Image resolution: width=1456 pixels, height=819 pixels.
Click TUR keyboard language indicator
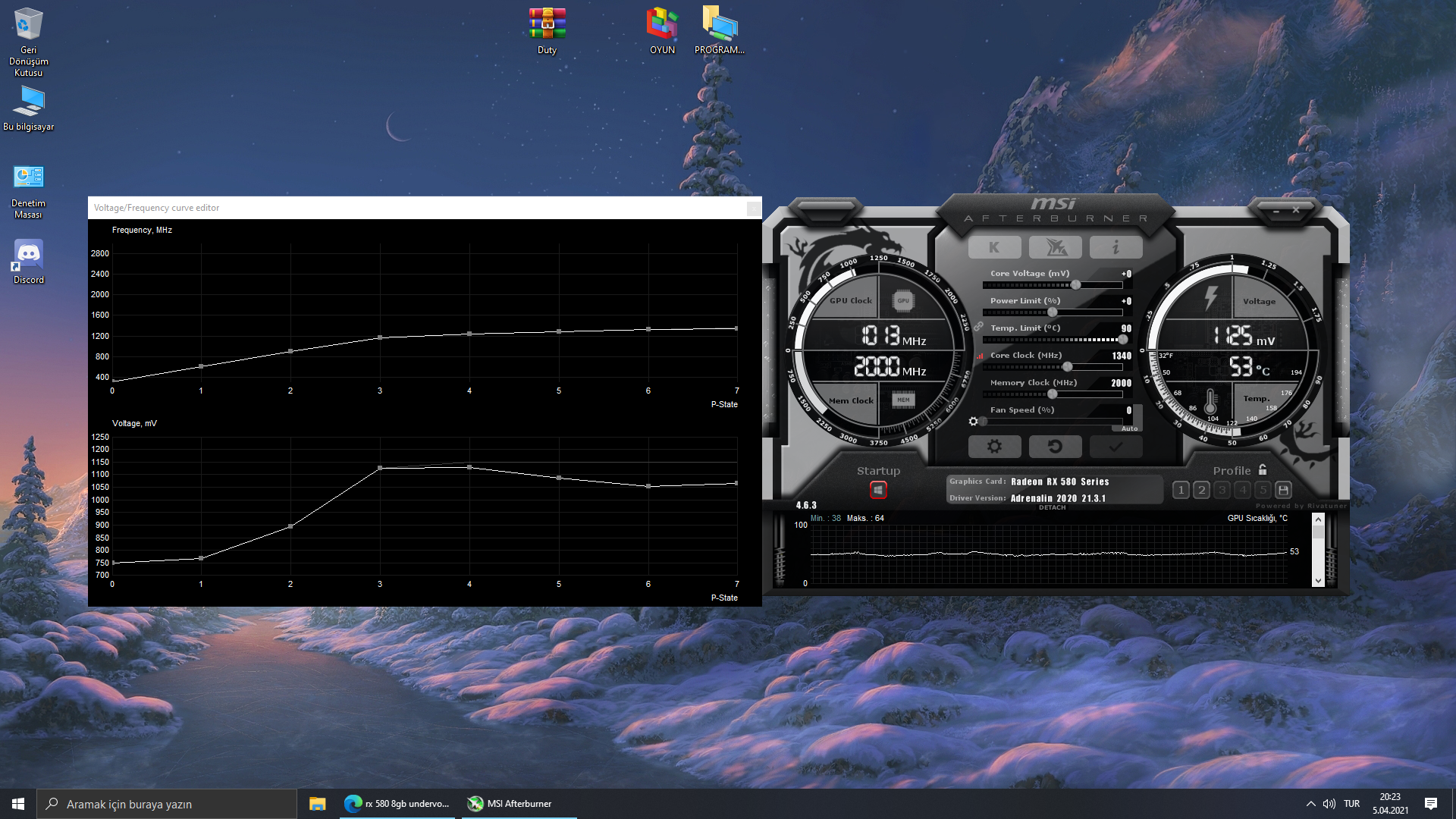[x=1351, y=804]
